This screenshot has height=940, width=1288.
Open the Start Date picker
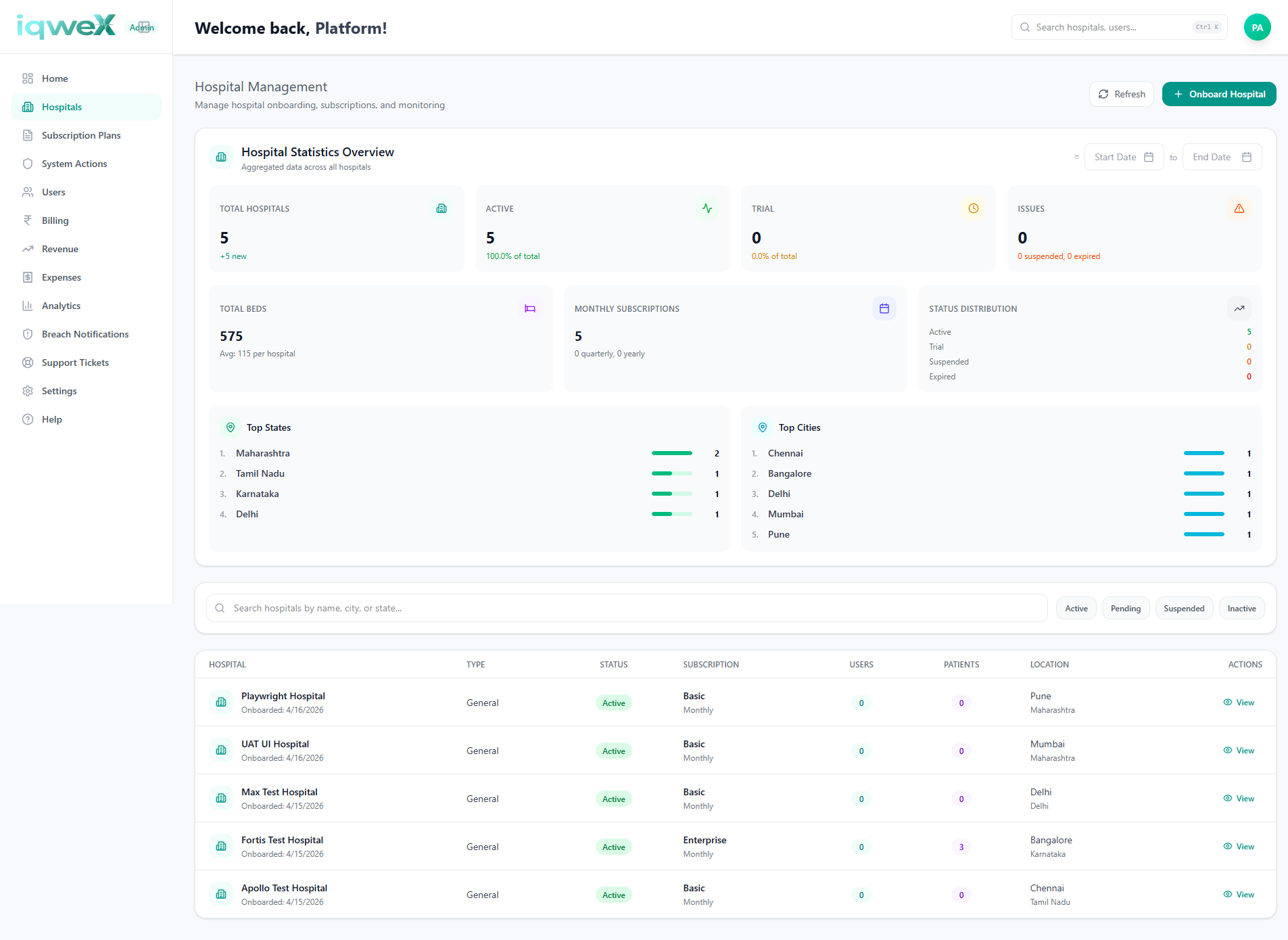[x=1124, y=157]
